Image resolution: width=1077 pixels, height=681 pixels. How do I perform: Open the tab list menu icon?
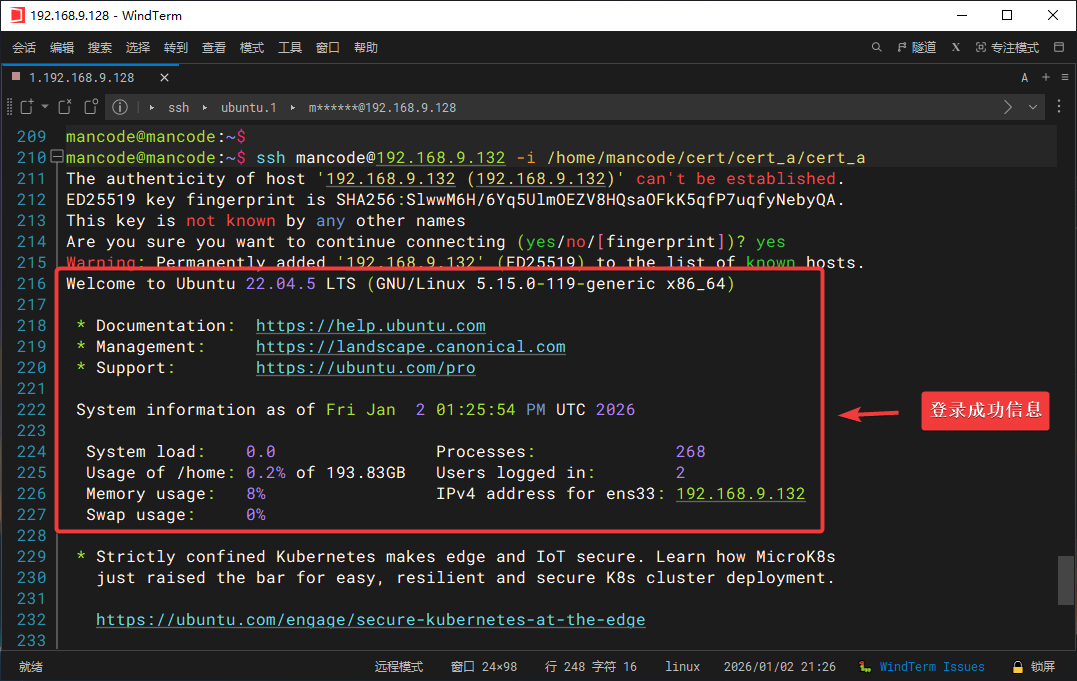(x=1064, y=77)
